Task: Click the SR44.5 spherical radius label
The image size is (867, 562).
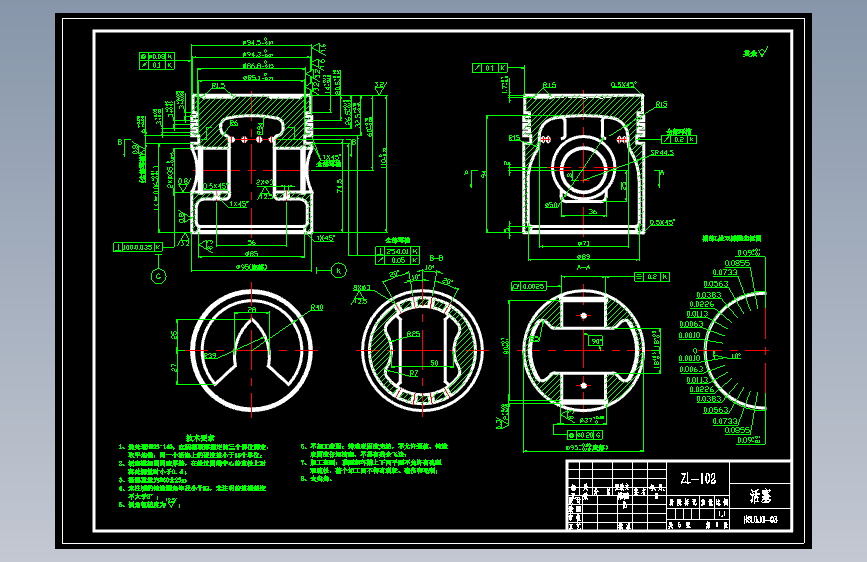Action: pos(662,153)
